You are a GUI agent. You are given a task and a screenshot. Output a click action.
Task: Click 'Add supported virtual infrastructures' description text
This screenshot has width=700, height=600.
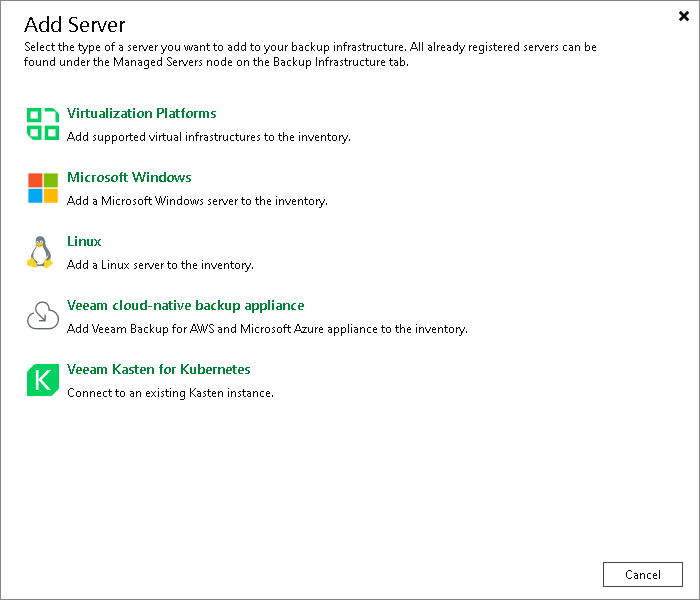pyautogui.click(x=208, y=137)
